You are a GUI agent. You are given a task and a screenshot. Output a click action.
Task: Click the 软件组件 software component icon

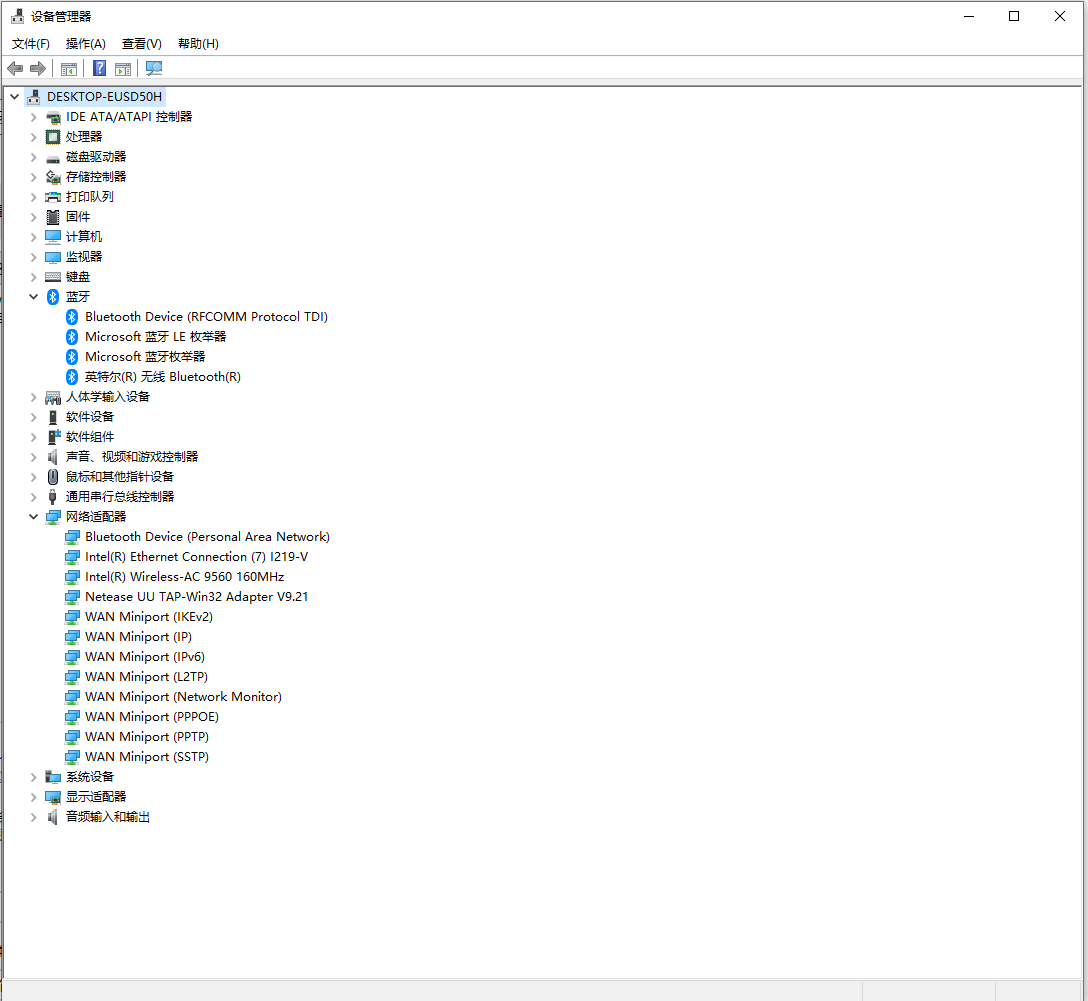click(x=53, y=437)
